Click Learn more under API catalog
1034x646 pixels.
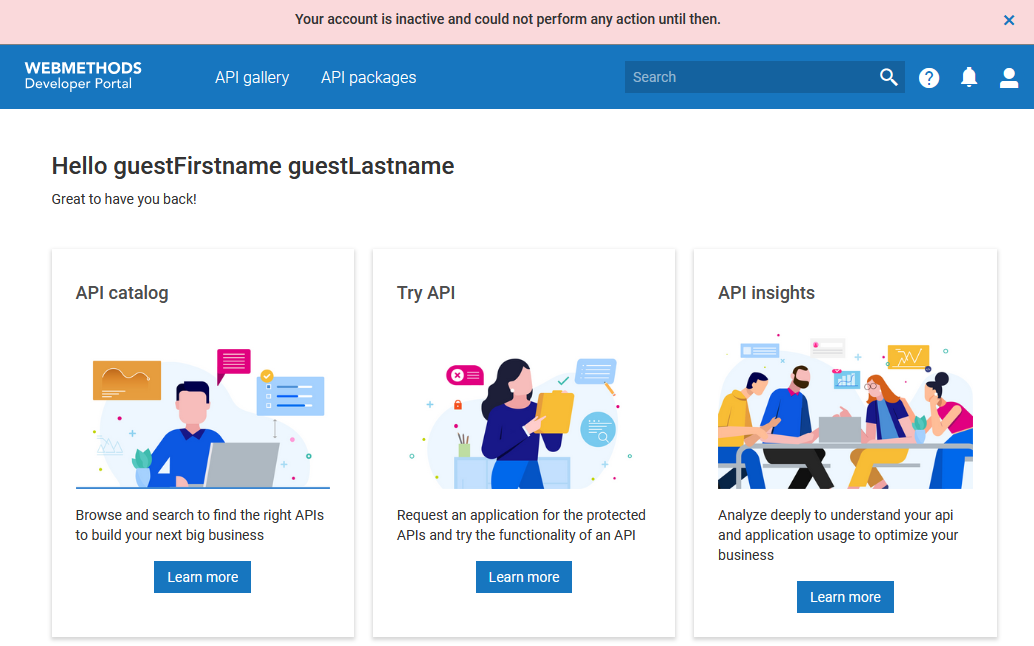202,577
